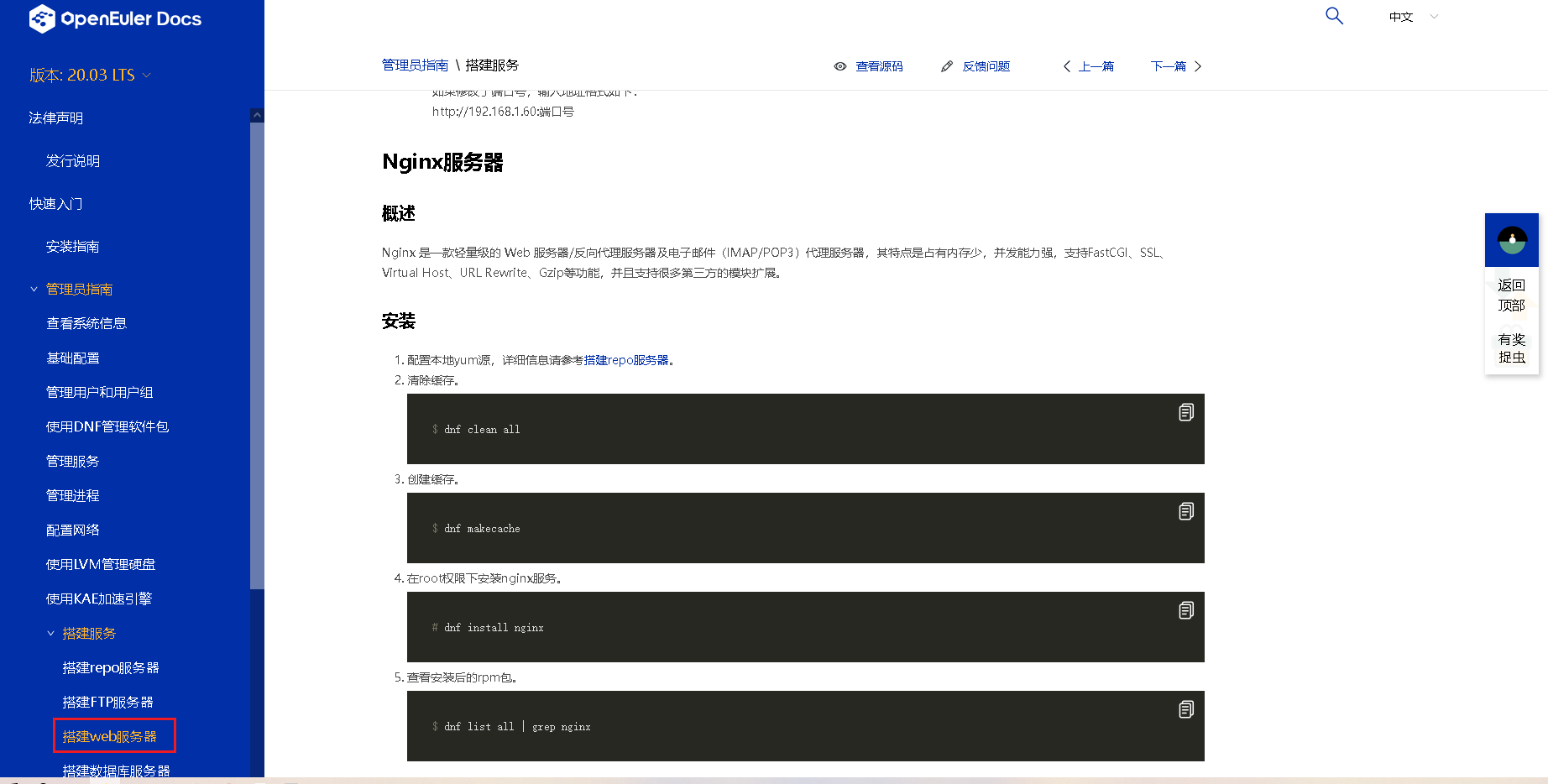Open the 版本: 20.03 LTS version dropdown

click(90, 76)
